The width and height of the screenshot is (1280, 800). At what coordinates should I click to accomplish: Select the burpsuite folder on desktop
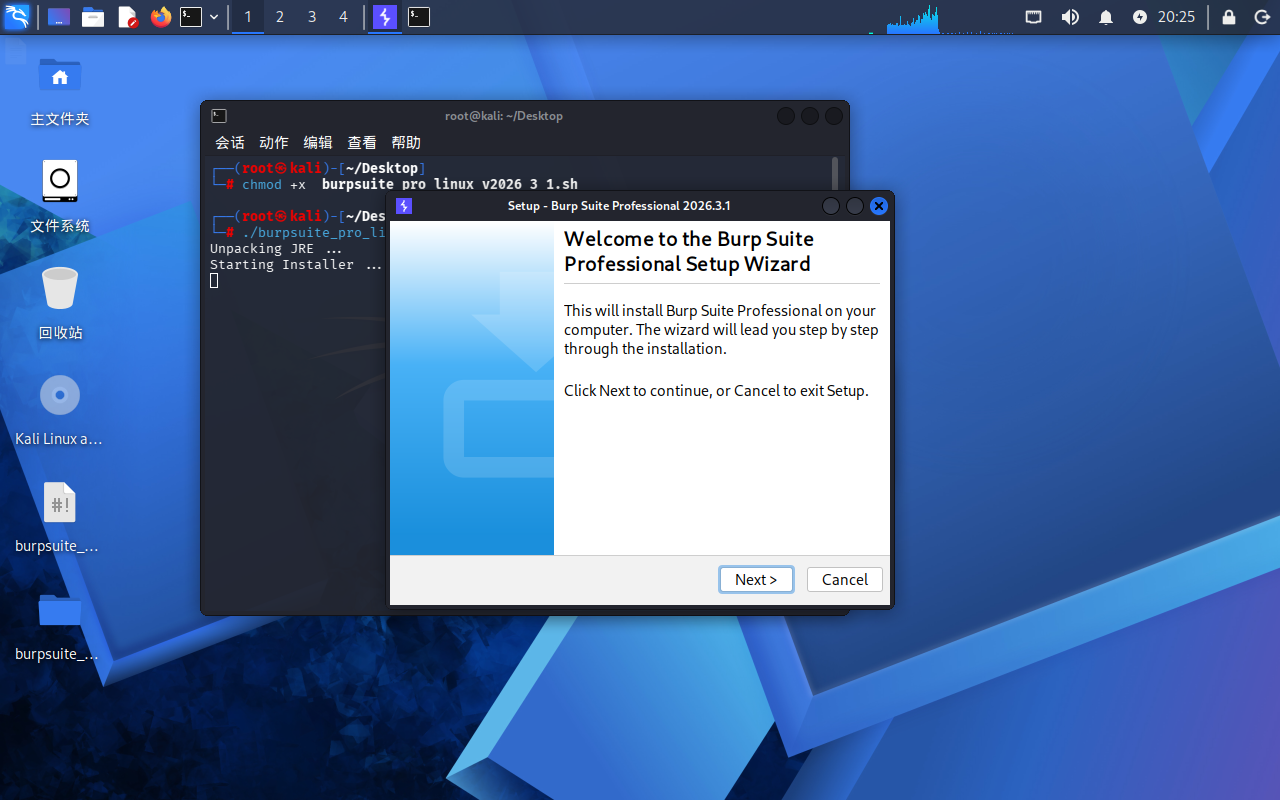pos(60,624)
